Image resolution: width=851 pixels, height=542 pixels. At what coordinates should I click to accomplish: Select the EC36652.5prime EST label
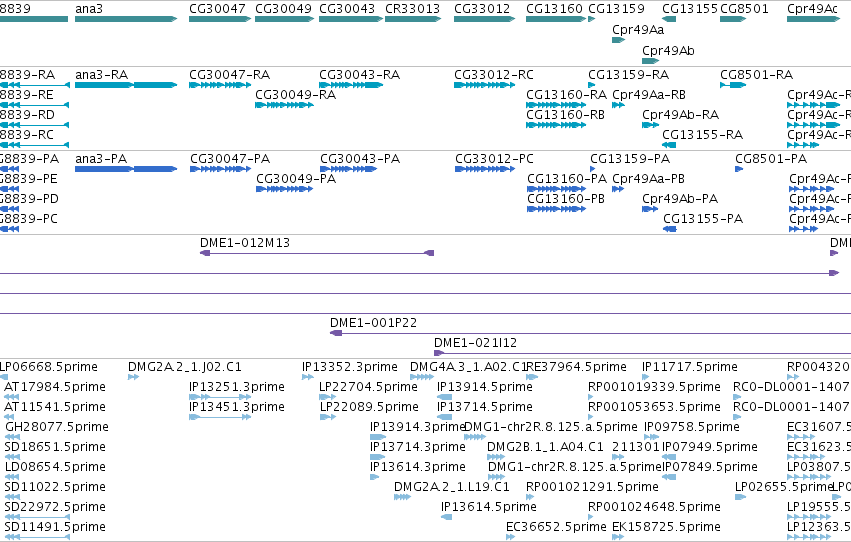click(556, 527)
